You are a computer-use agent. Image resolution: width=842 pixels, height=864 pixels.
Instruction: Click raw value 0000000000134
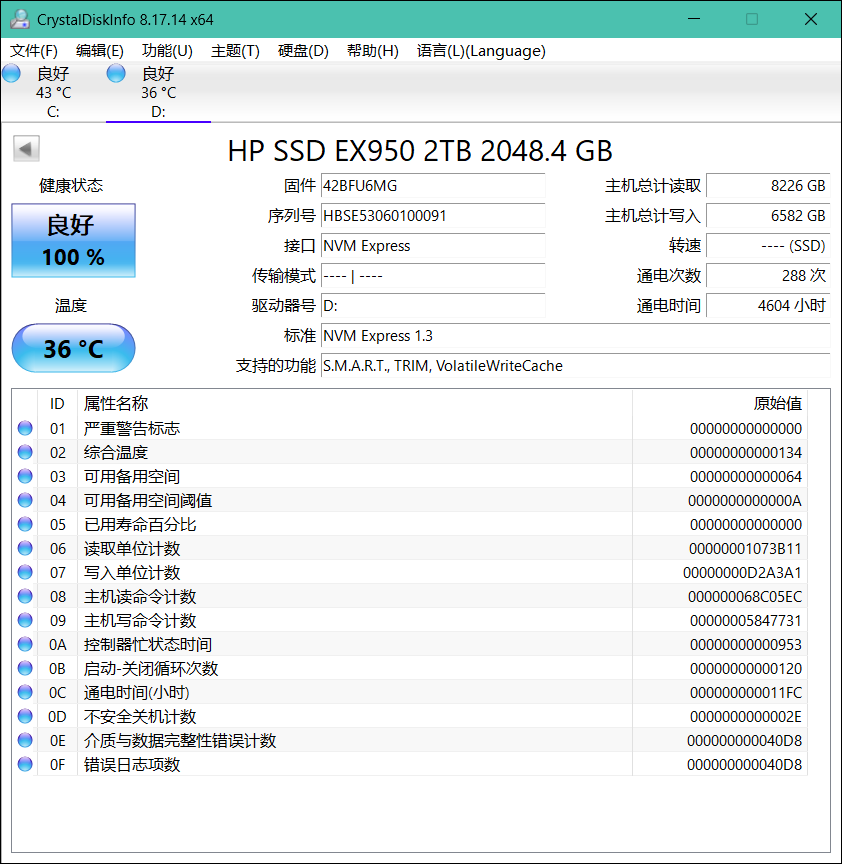(x=746, y=453)
